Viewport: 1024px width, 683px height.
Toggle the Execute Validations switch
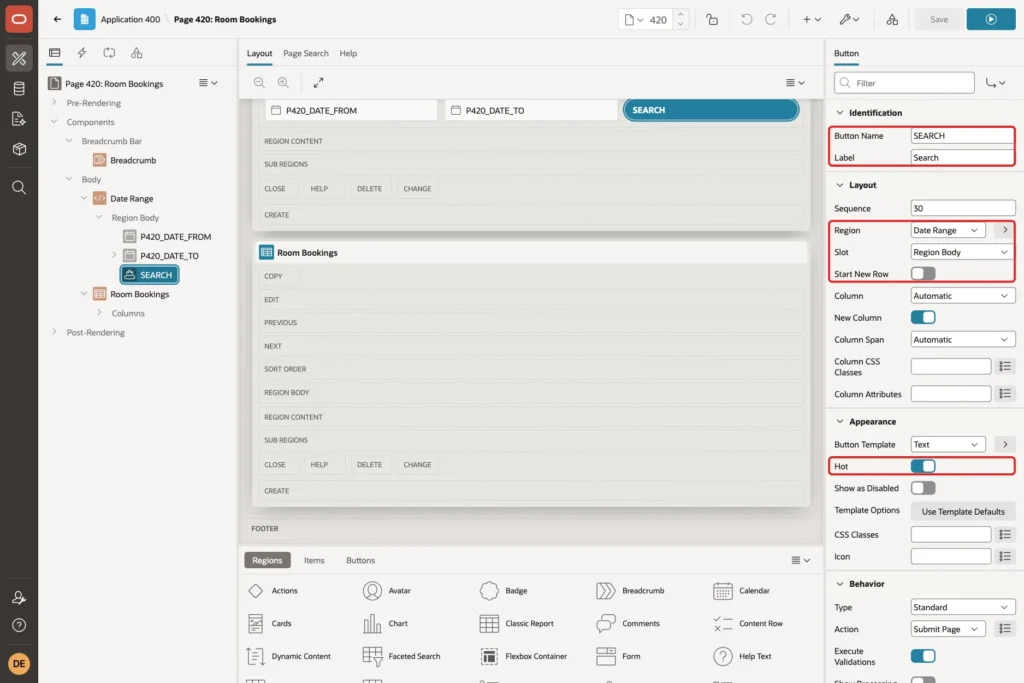point(923,656)
